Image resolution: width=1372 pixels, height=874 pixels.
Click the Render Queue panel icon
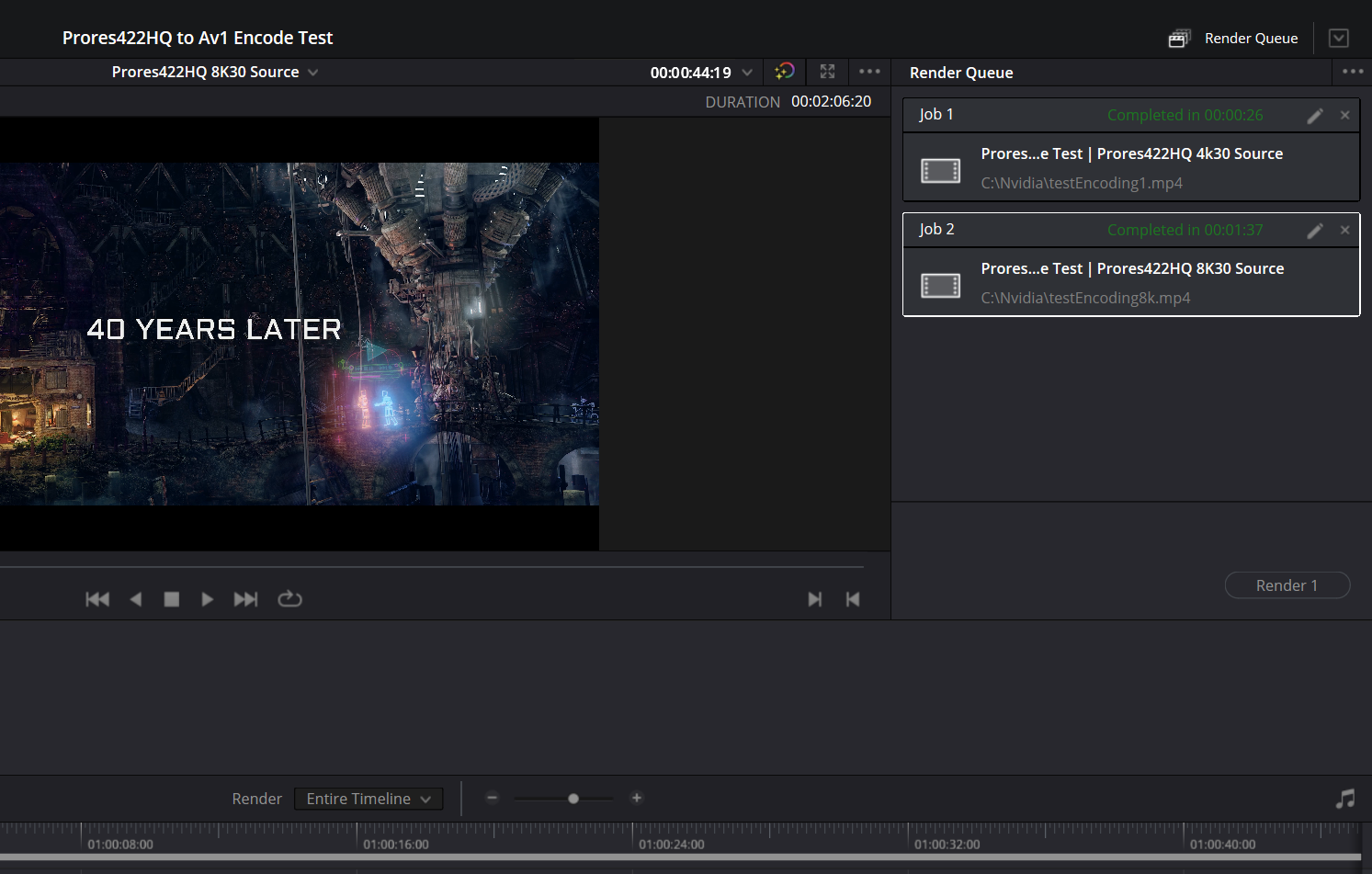coord(1179,39)
